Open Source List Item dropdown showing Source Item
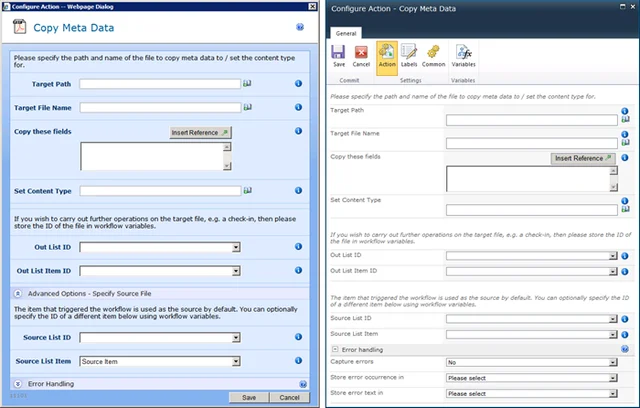The image size is (640, 408). (x=160, y=361)
